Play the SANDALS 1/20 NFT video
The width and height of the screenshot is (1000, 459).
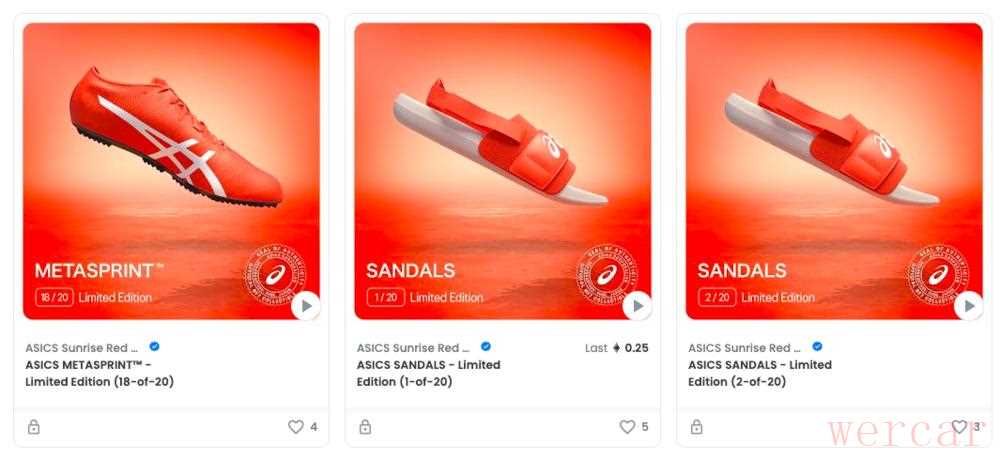(637, 306)
